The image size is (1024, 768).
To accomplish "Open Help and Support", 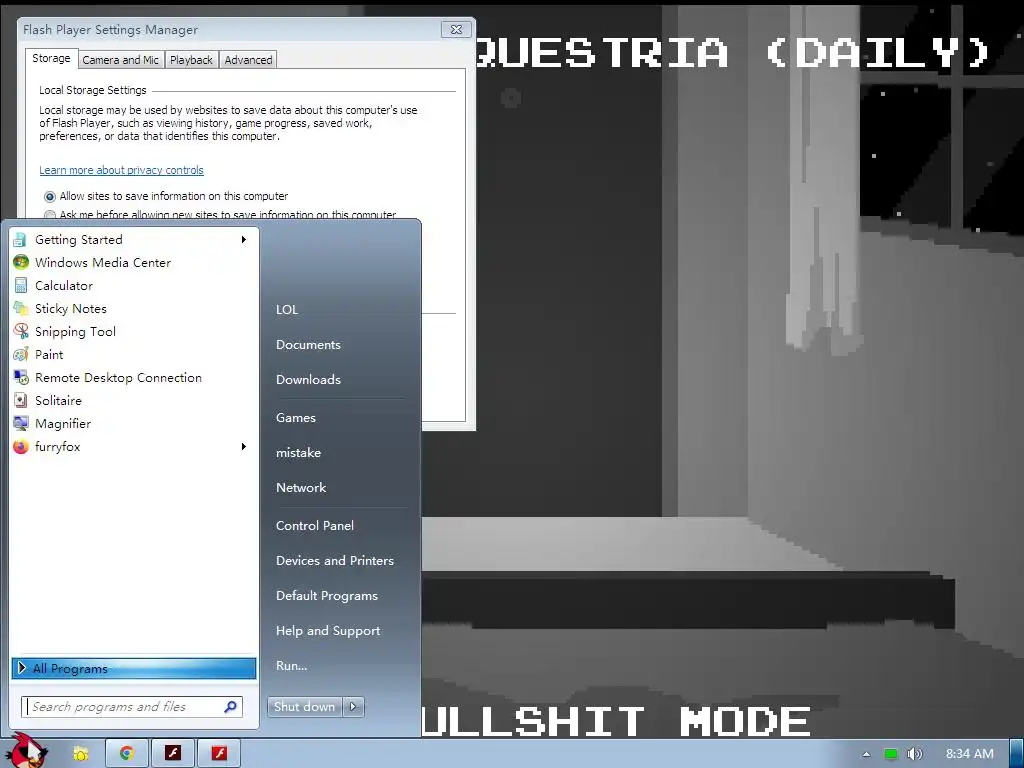I will pyautogui.click(x=328, y=631).
